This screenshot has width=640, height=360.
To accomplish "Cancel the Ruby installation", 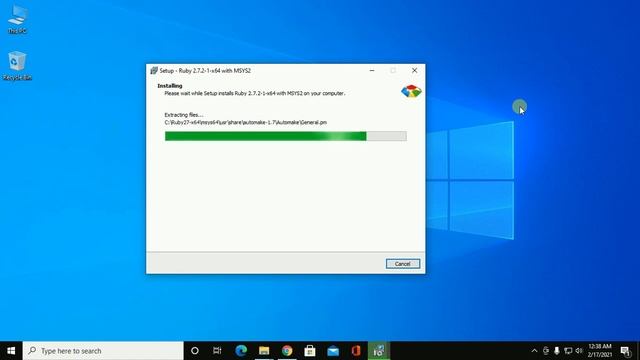I will (402, 264).
